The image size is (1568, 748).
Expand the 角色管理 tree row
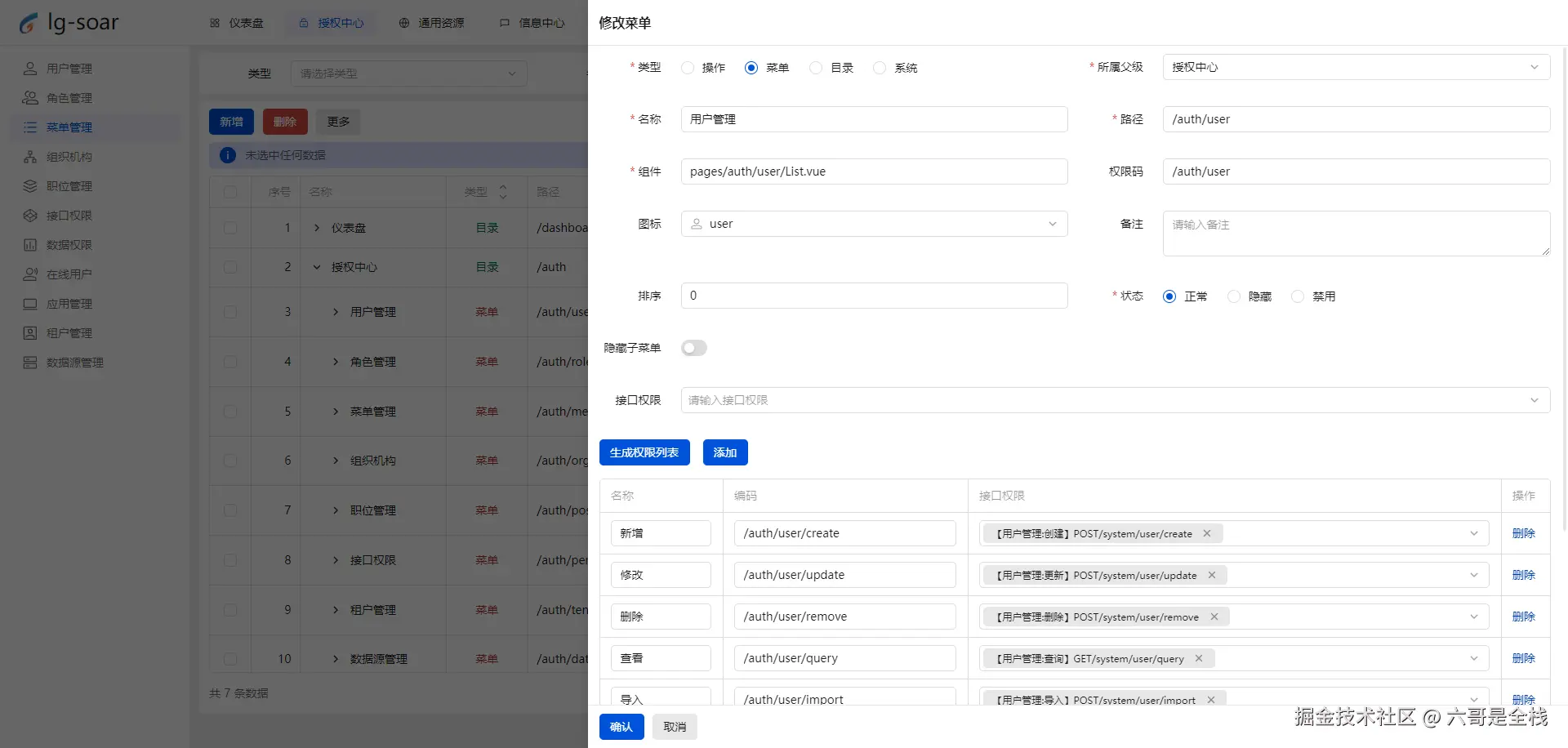(336, 362)
